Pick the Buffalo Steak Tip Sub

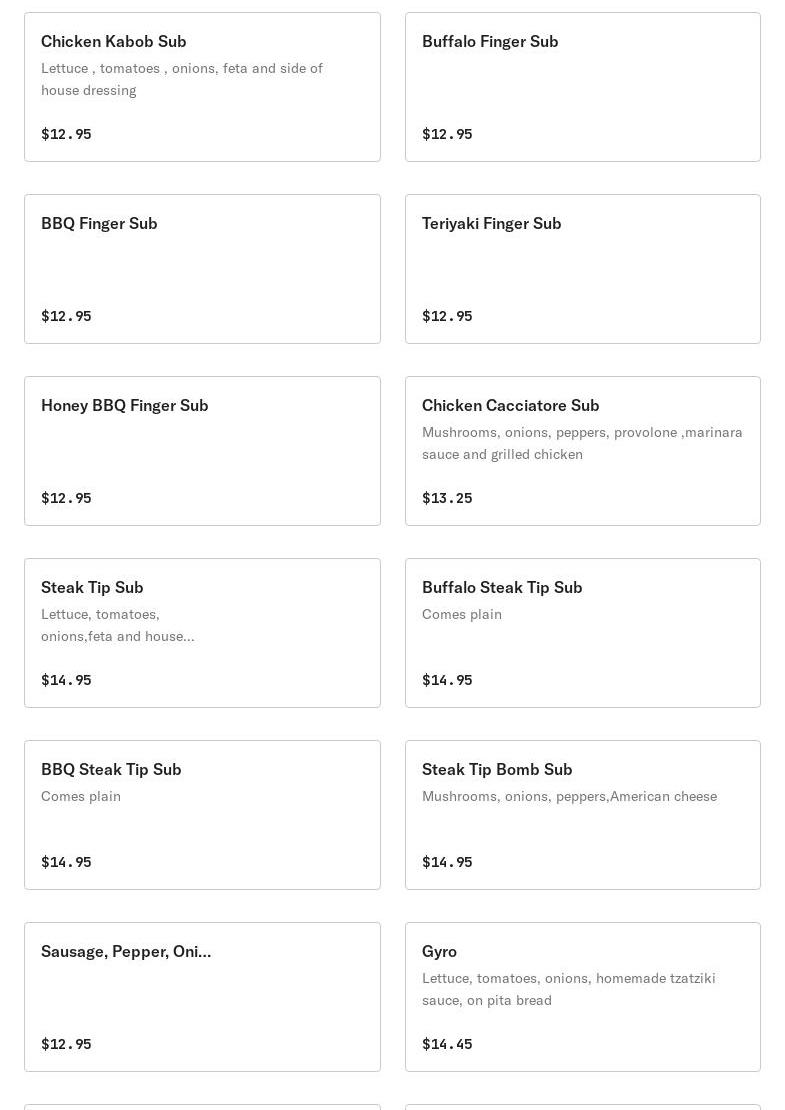(502, 587)
